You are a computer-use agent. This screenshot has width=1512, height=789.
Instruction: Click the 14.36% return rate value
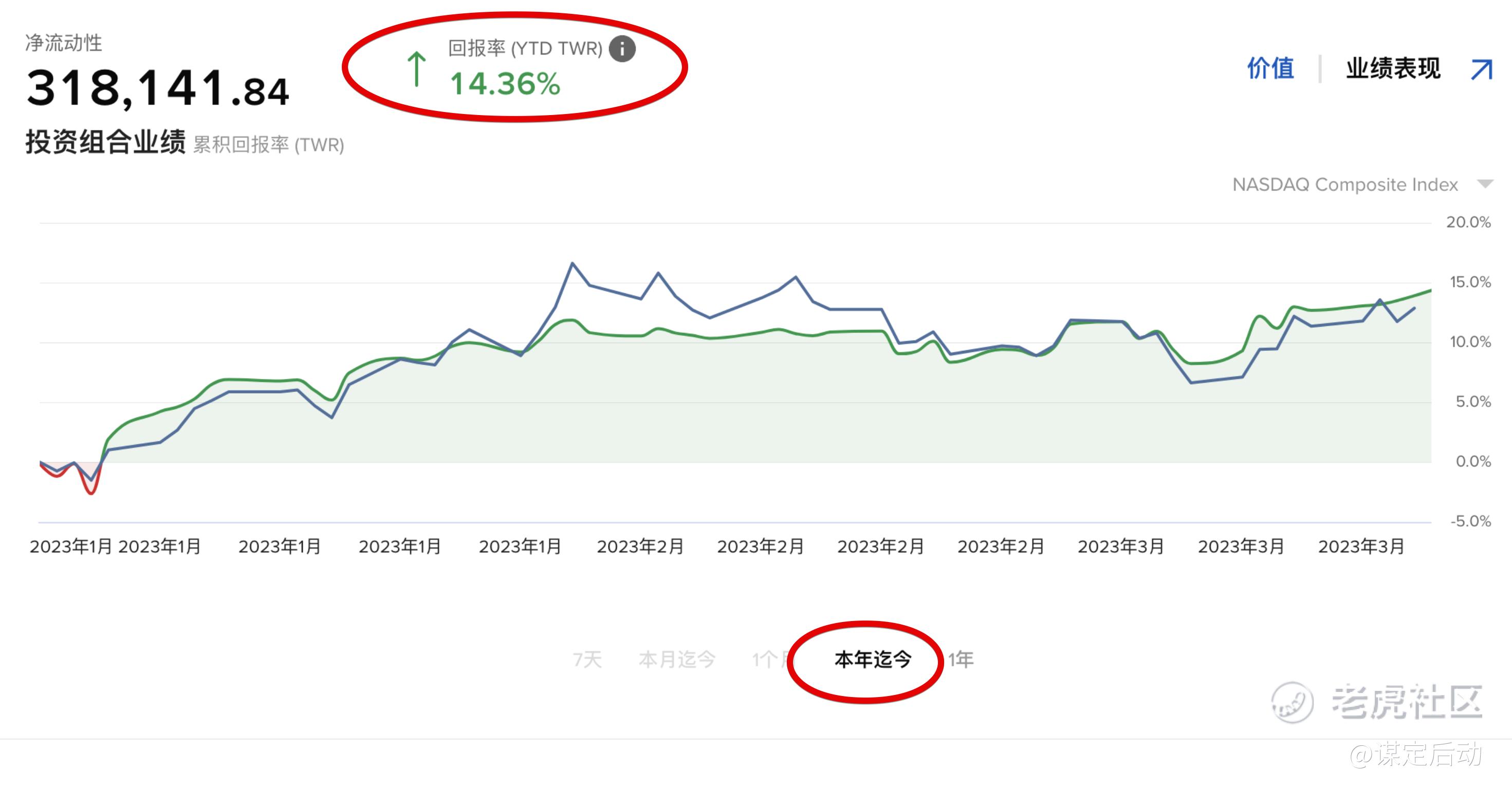tap(505, 84)
